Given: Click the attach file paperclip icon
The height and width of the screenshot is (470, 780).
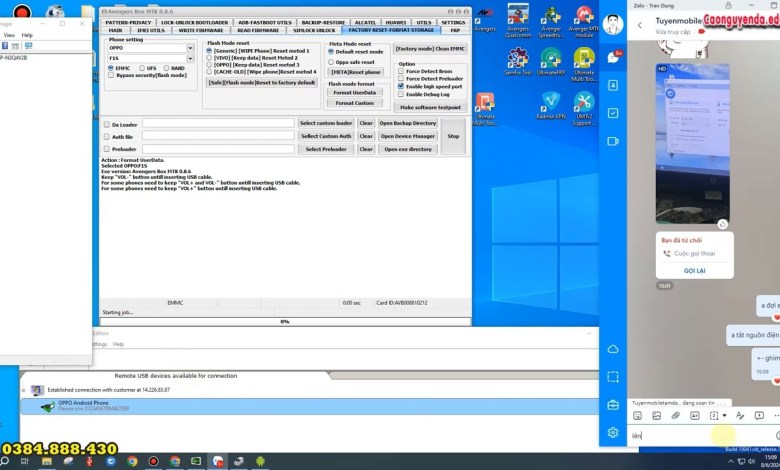Looking at the screenshot, I should click(675, 415).
